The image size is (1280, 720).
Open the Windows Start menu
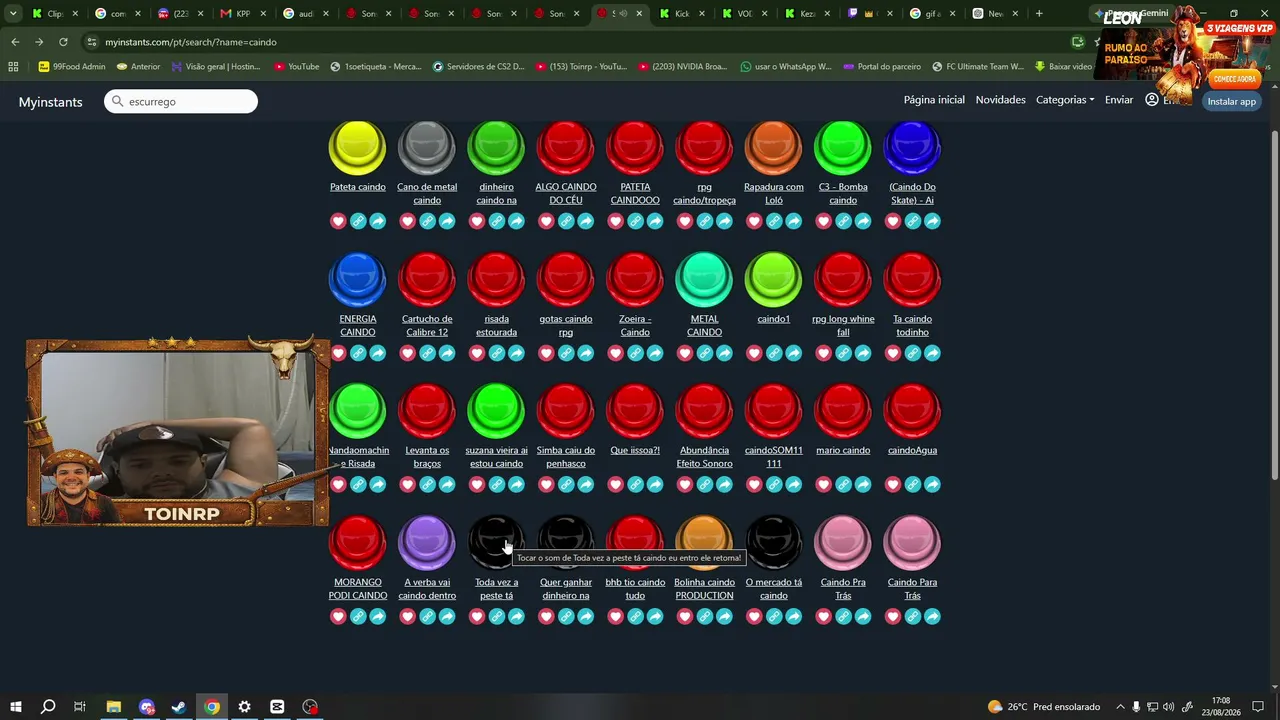click(15, 707)
